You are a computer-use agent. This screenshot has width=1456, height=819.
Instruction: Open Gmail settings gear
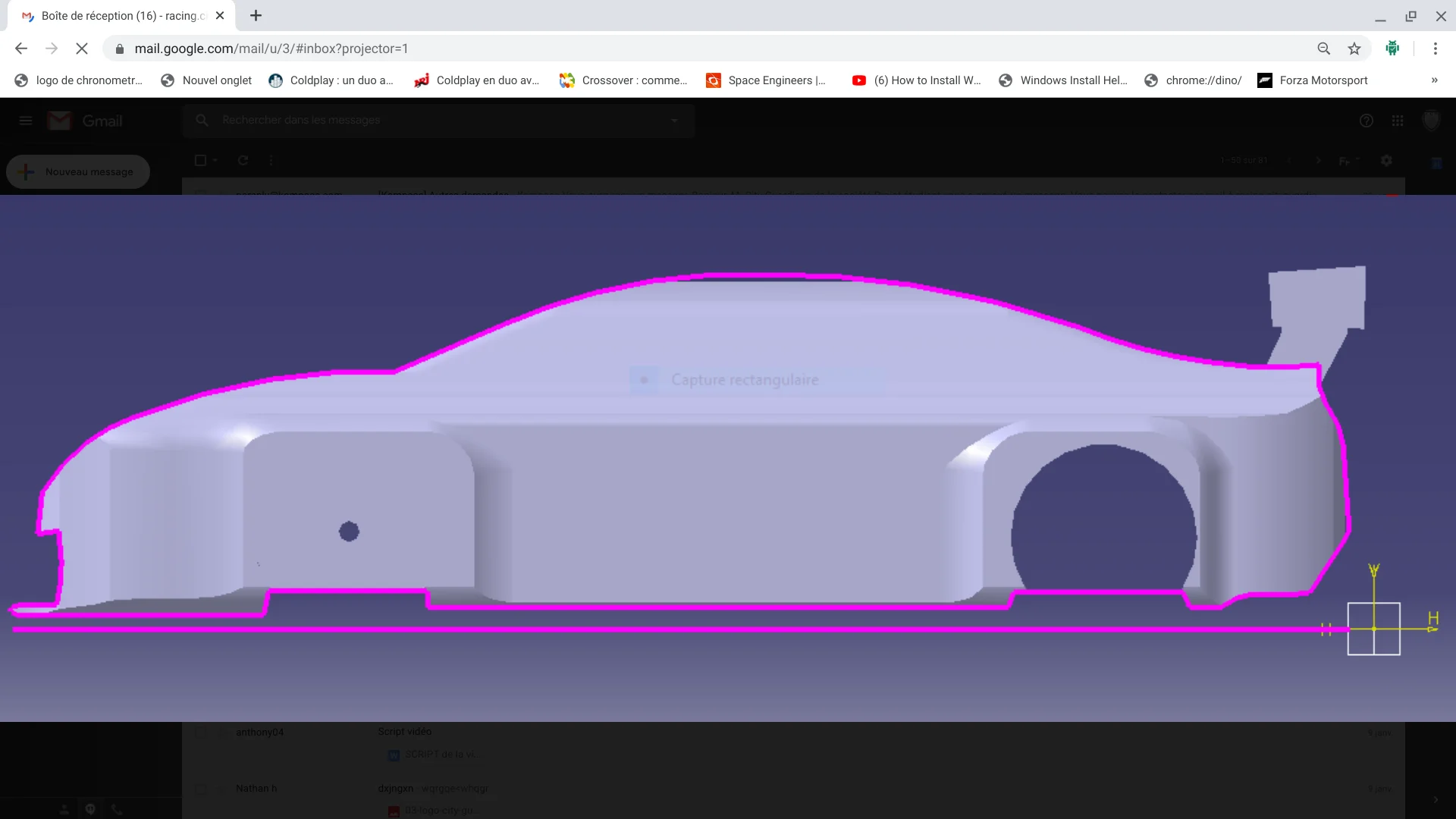[x=1386, y=160]
